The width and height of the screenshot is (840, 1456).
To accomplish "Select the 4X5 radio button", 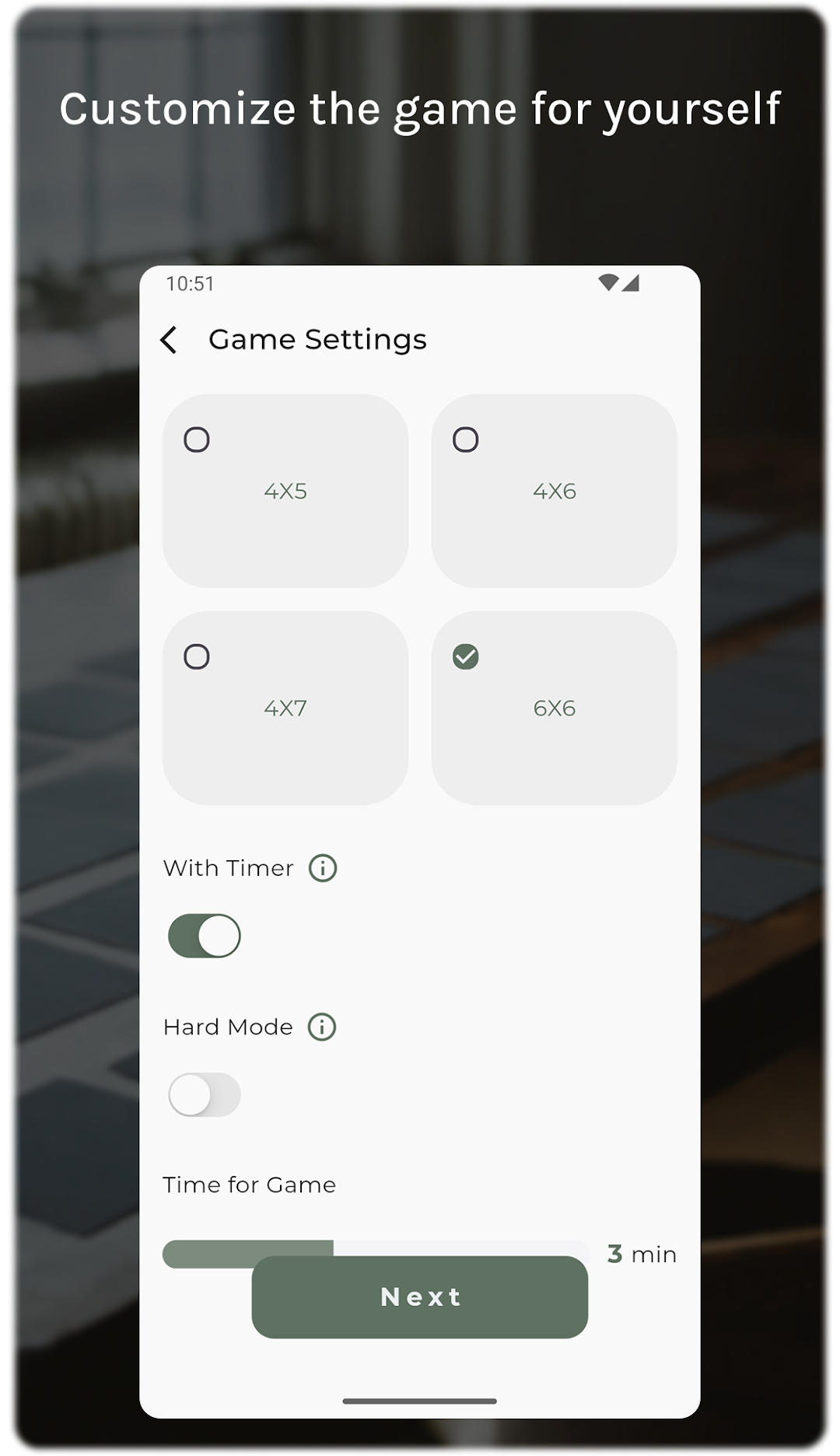I will [197, 440].
